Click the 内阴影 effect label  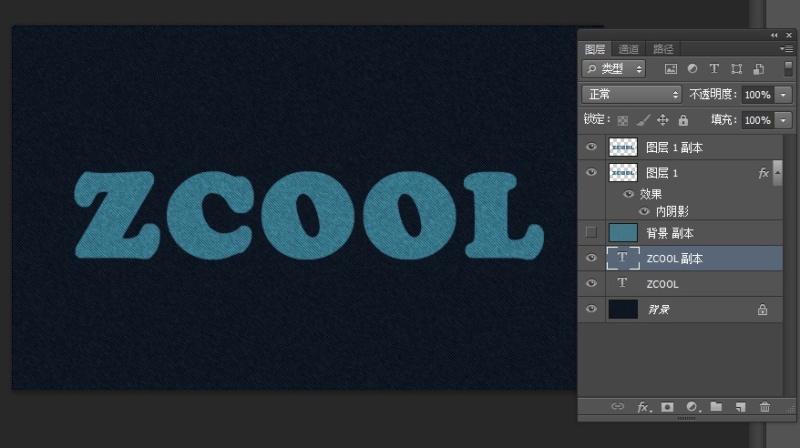[x=672, y=211]
